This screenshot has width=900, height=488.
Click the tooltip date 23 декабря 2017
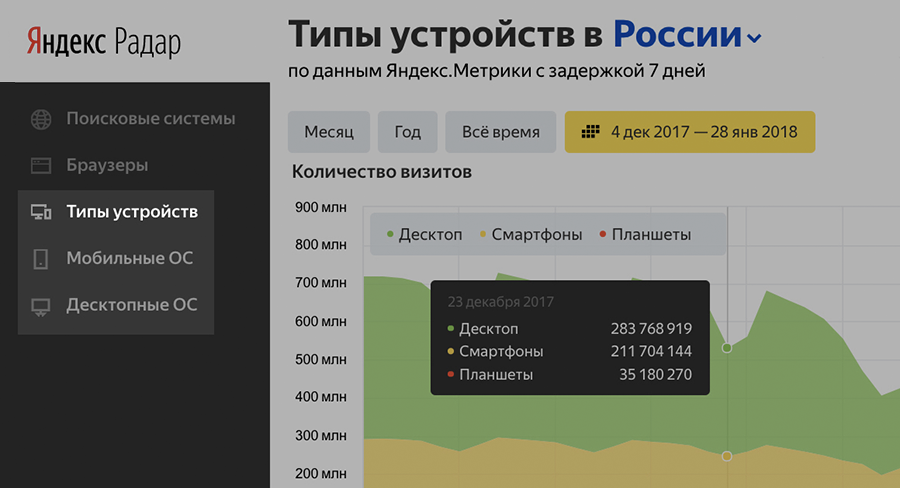click(501, 302)
